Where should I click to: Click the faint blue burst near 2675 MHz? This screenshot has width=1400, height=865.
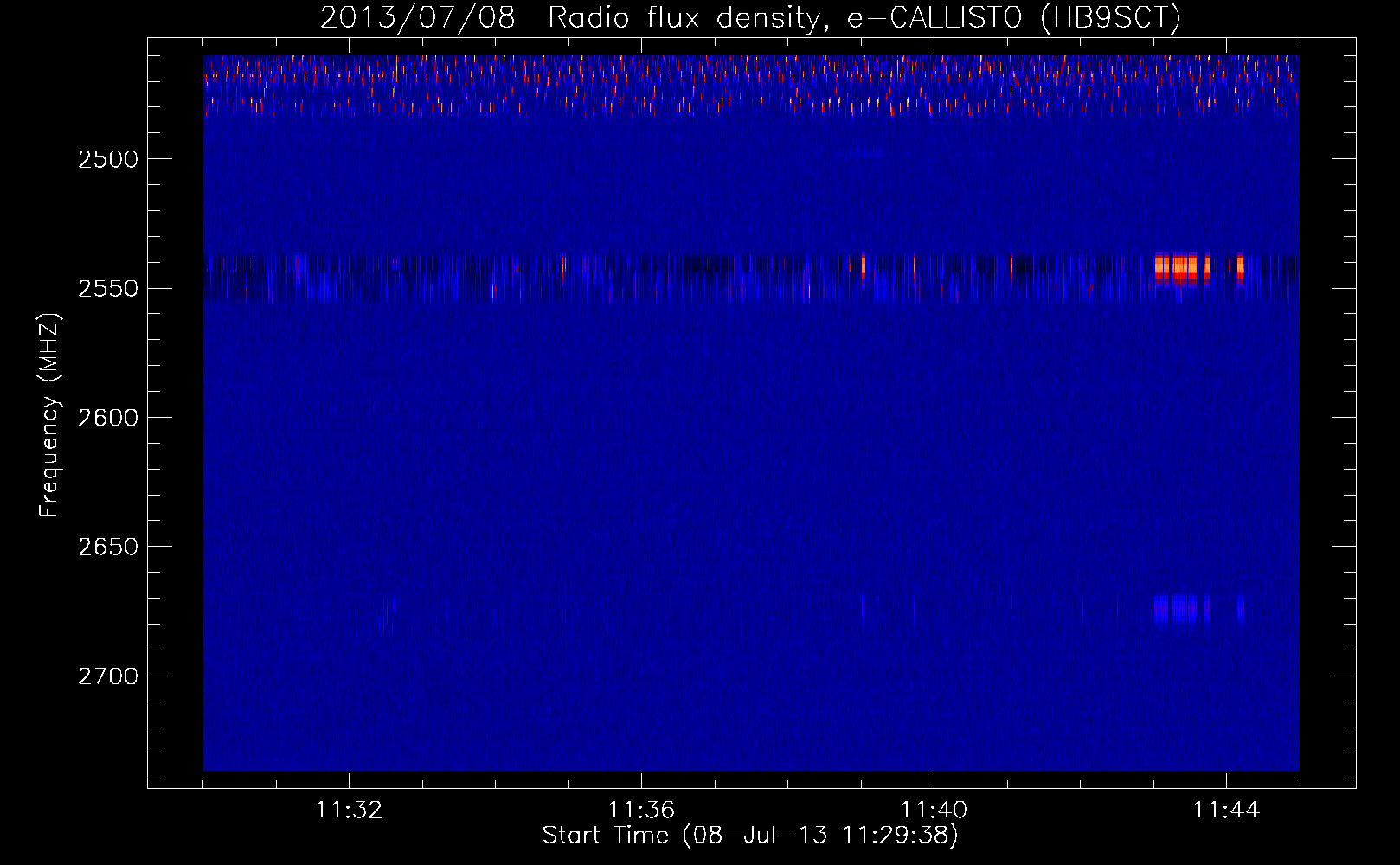[x=1182, y=609]
